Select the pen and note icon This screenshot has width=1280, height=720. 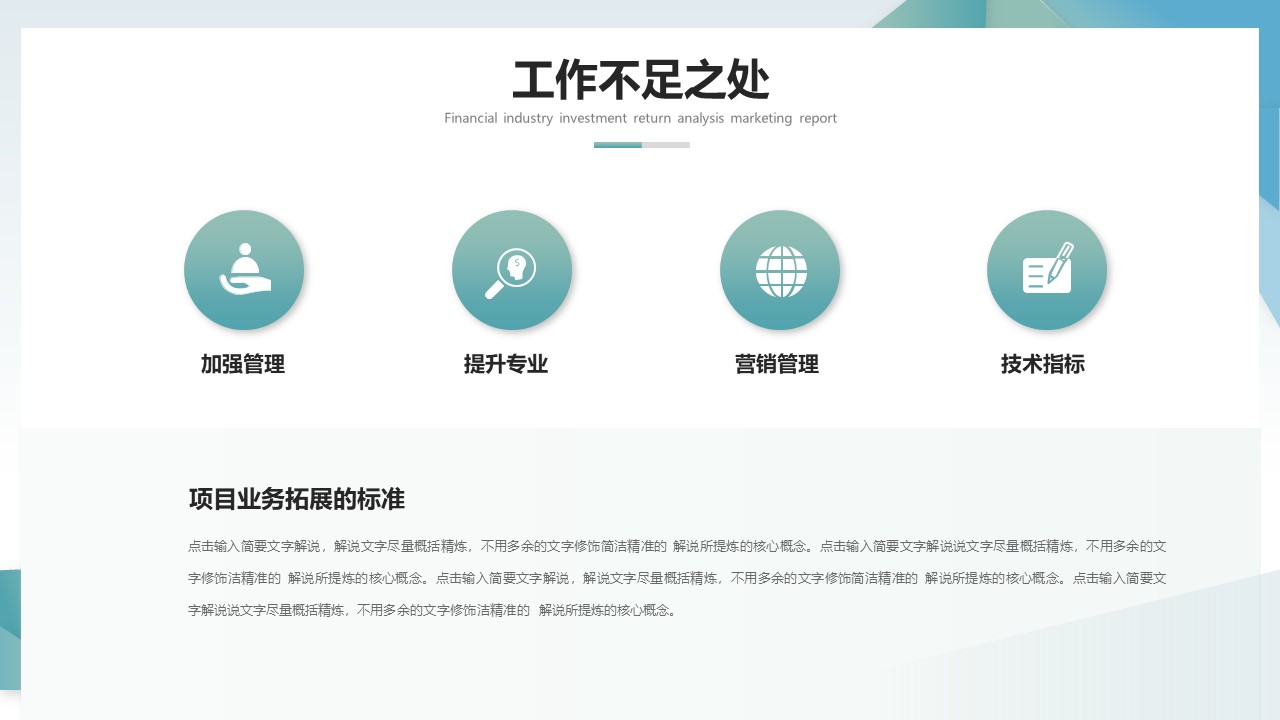[1047, 270]
